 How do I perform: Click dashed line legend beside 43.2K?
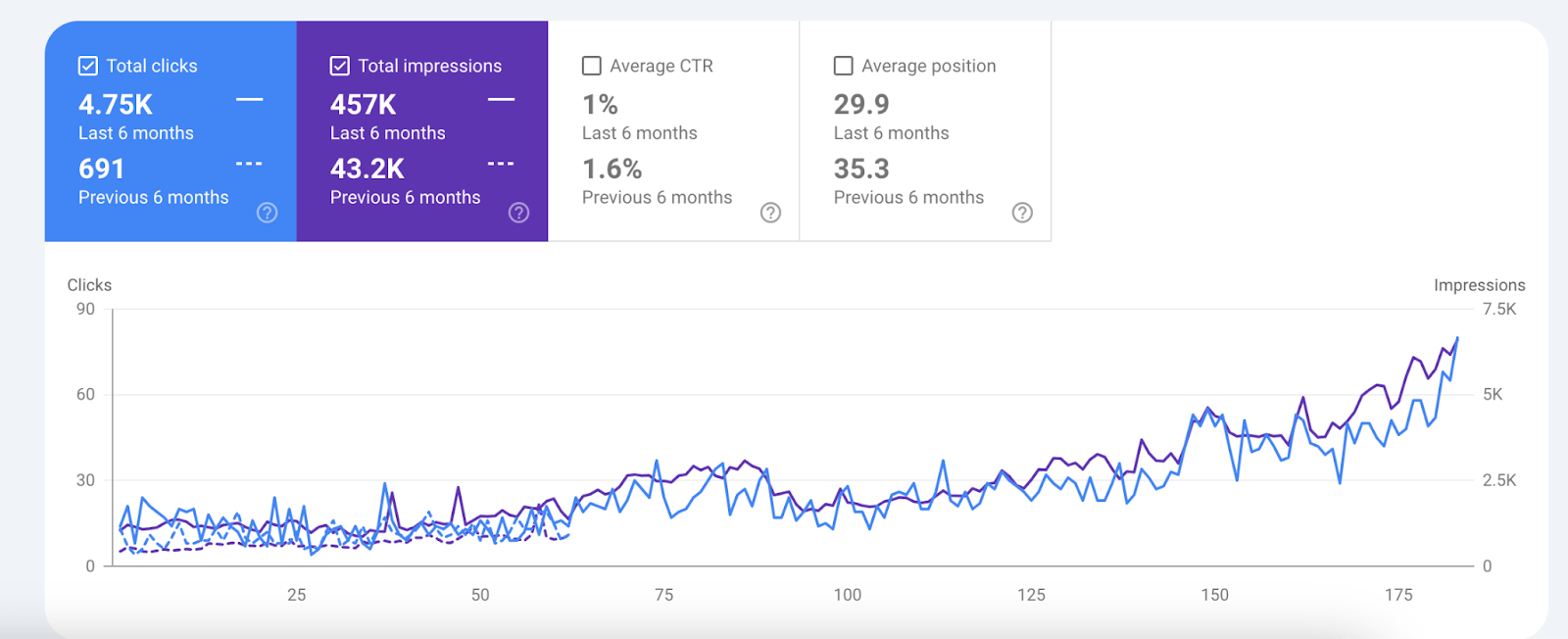point(501,164)
